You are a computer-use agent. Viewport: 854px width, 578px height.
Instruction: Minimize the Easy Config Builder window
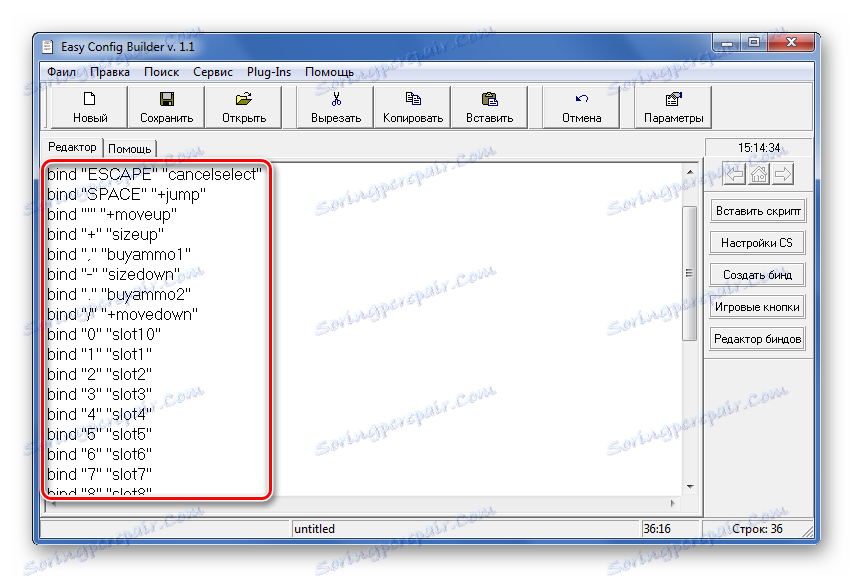click(x=726, y=43)
